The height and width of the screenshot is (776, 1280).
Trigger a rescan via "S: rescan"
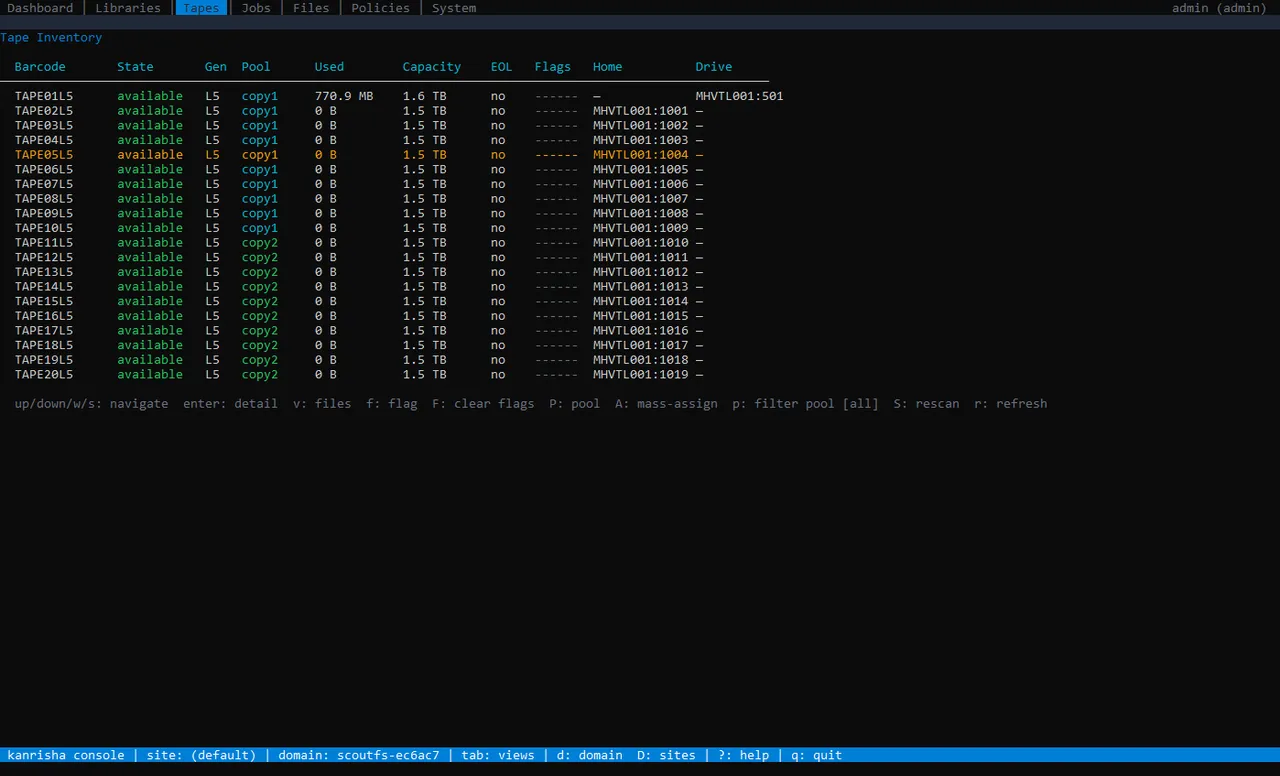[925, 403]
